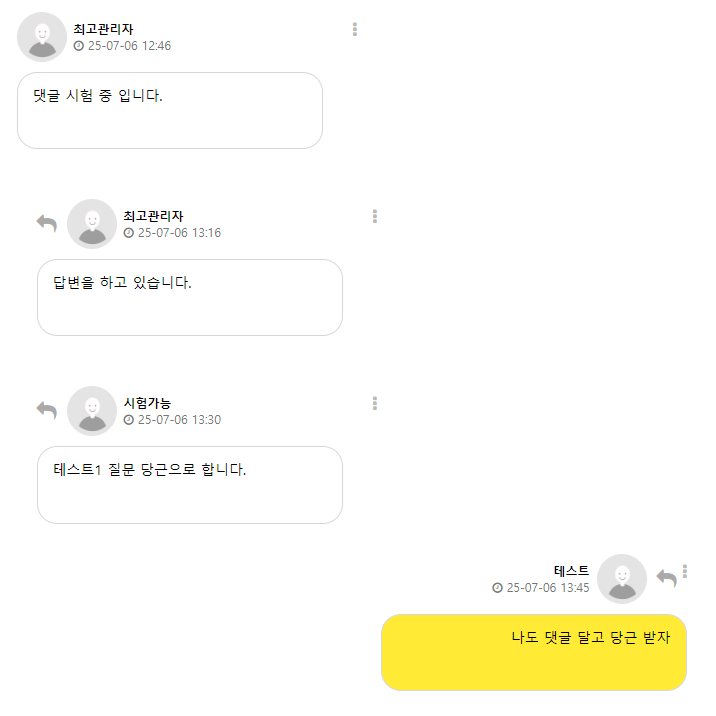Click the 답변을 하고 있습니다. reply bubble
Image resolution: width=716 pixels, height=716 pixels.
pyautogui.click(x=190, y=297)
